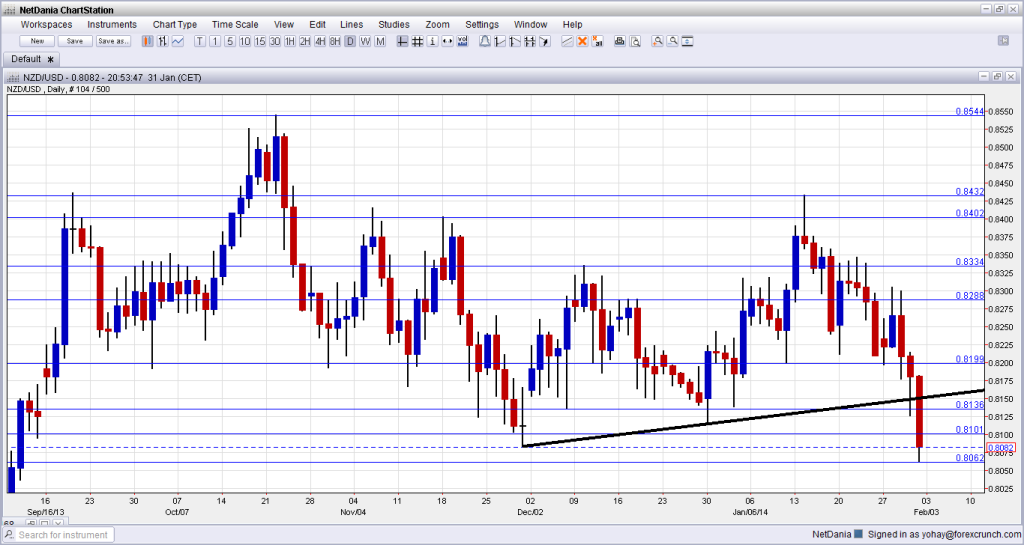Viewport: 1024px width, 545px height.
Task: Select the daily 'D' time scale
Action: [350, 41]
